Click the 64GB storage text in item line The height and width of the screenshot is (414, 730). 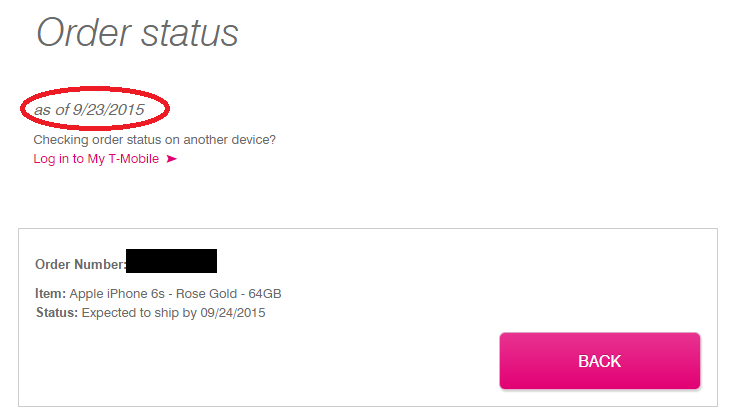point(265,294)
